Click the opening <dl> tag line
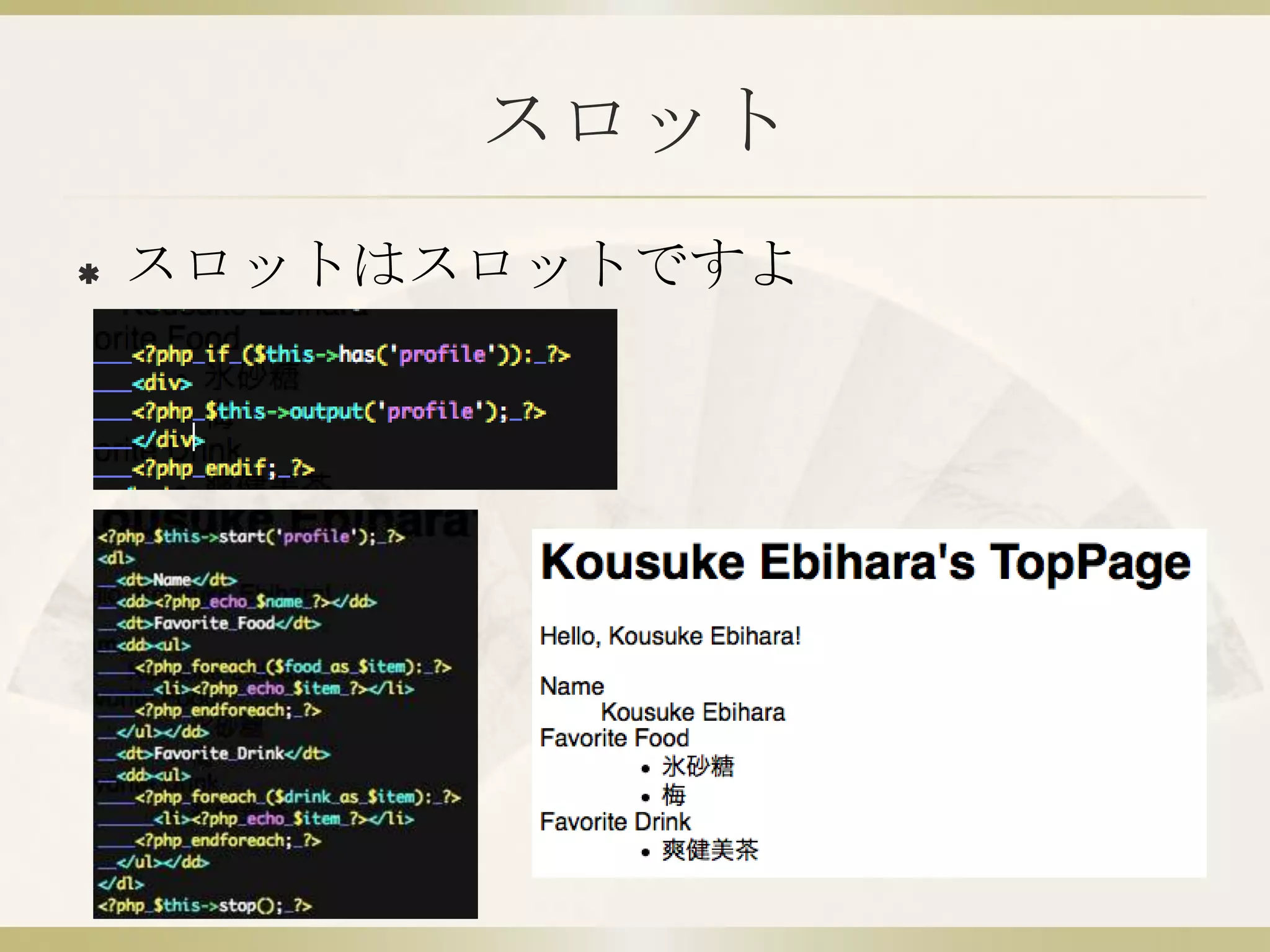 coord(116,558)
